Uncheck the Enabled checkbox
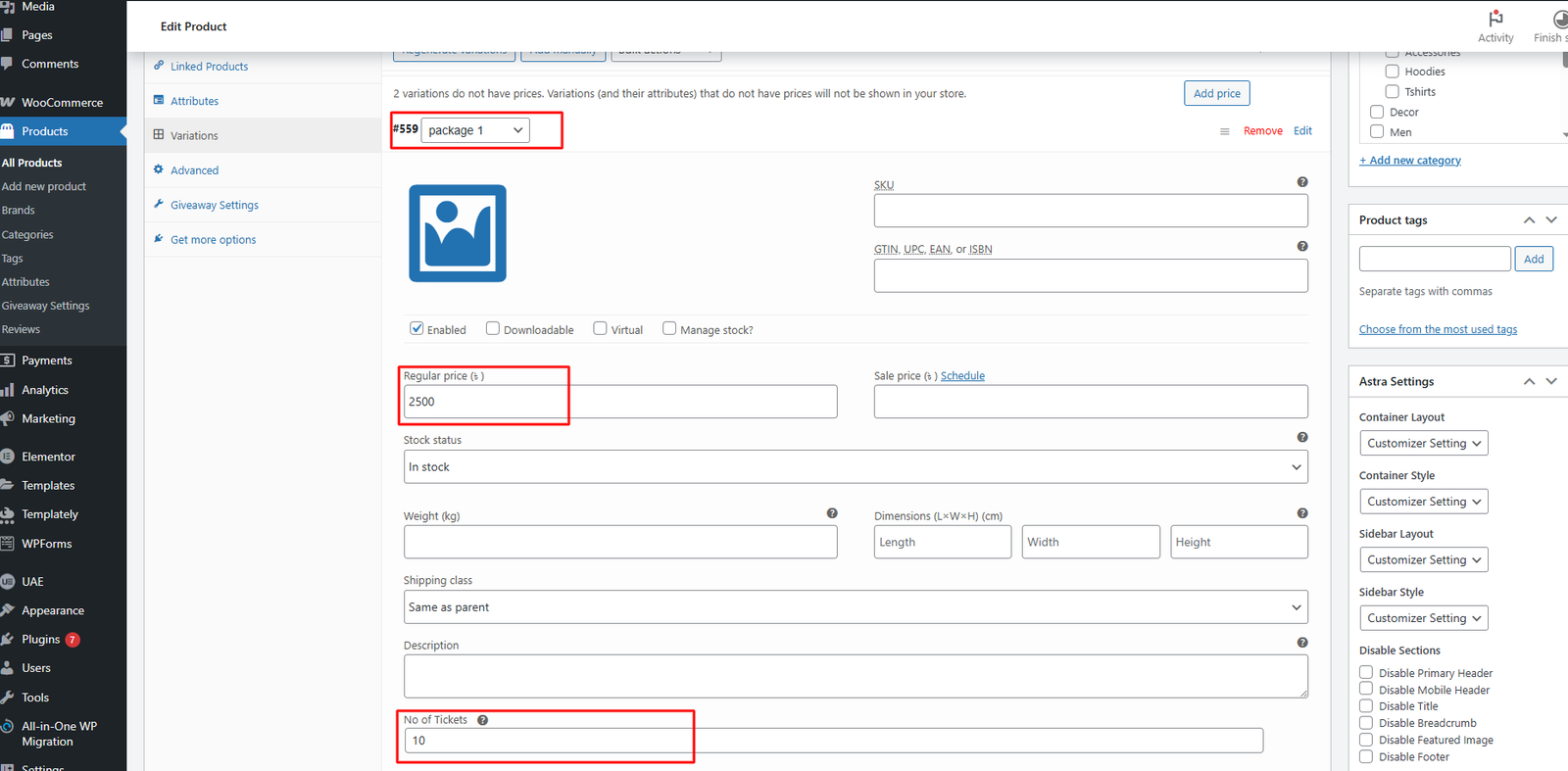The image size is (1568, 771). 416,329
